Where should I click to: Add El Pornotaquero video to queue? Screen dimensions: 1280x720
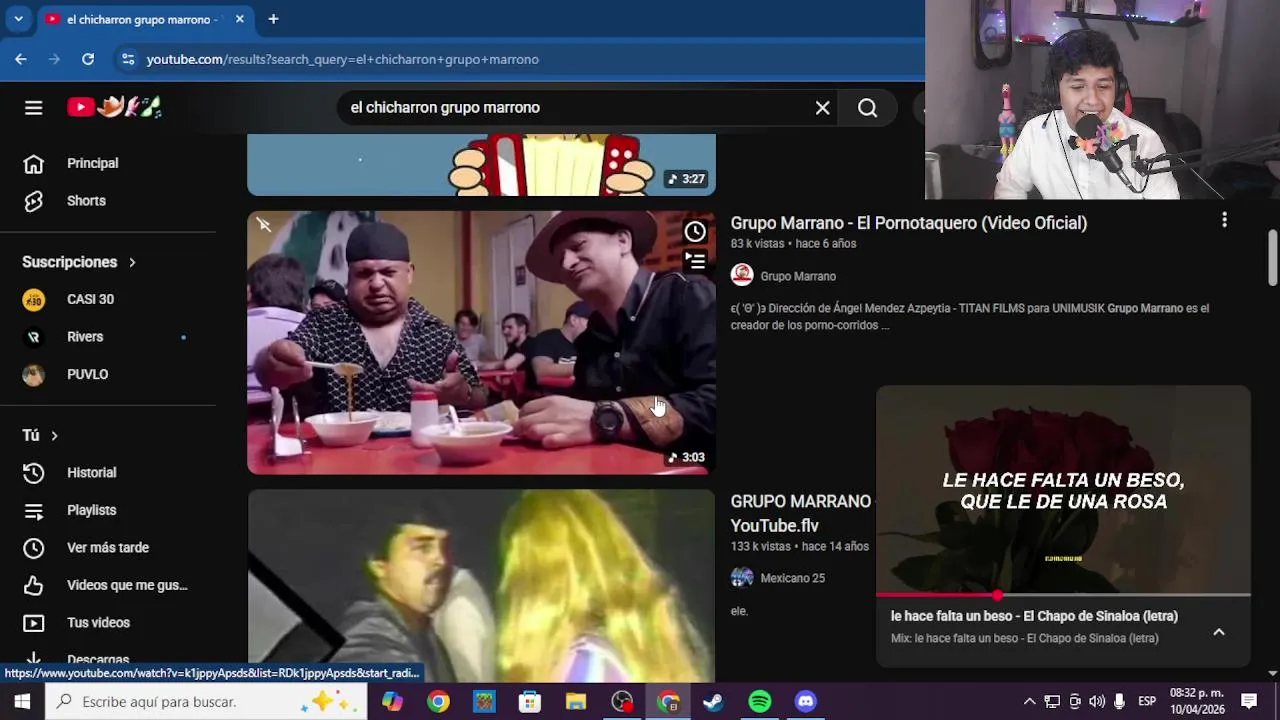[x=695, y=261]
